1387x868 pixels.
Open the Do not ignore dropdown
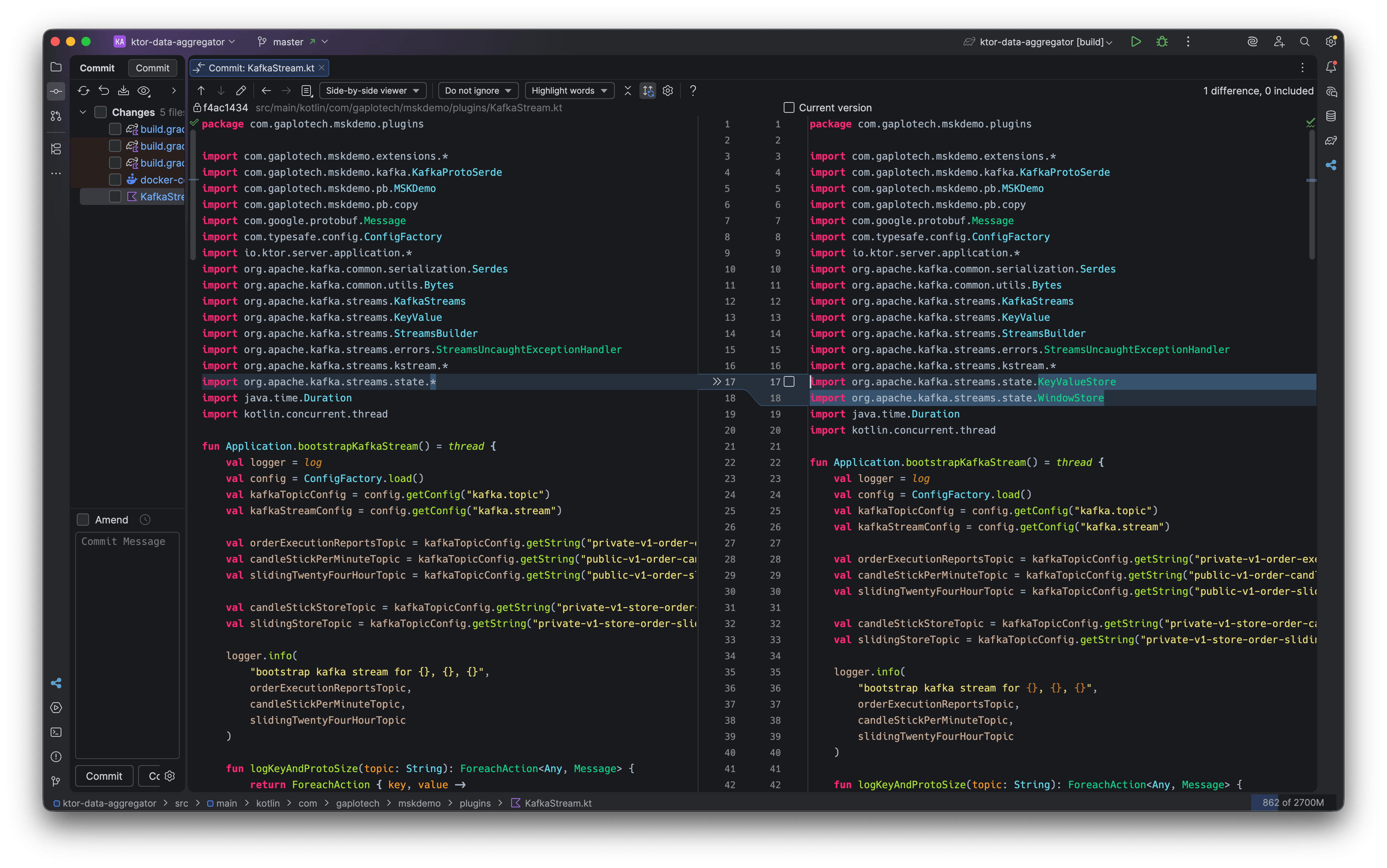(478, 91)
